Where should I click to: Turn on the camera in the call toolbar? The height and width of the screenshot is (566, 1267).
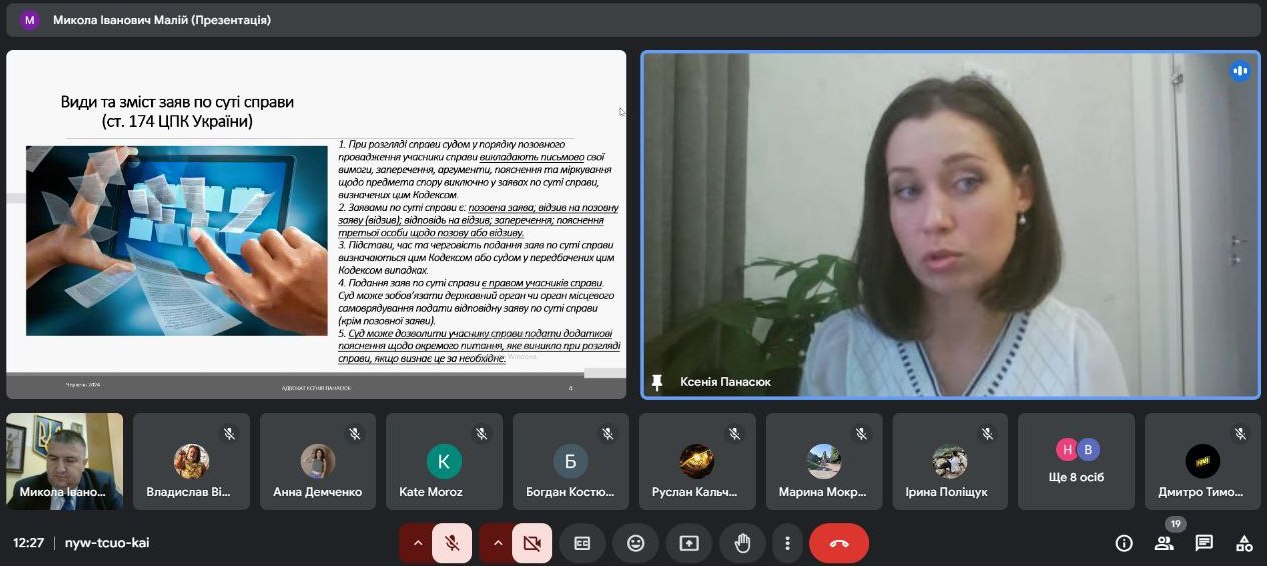(532, 543)
